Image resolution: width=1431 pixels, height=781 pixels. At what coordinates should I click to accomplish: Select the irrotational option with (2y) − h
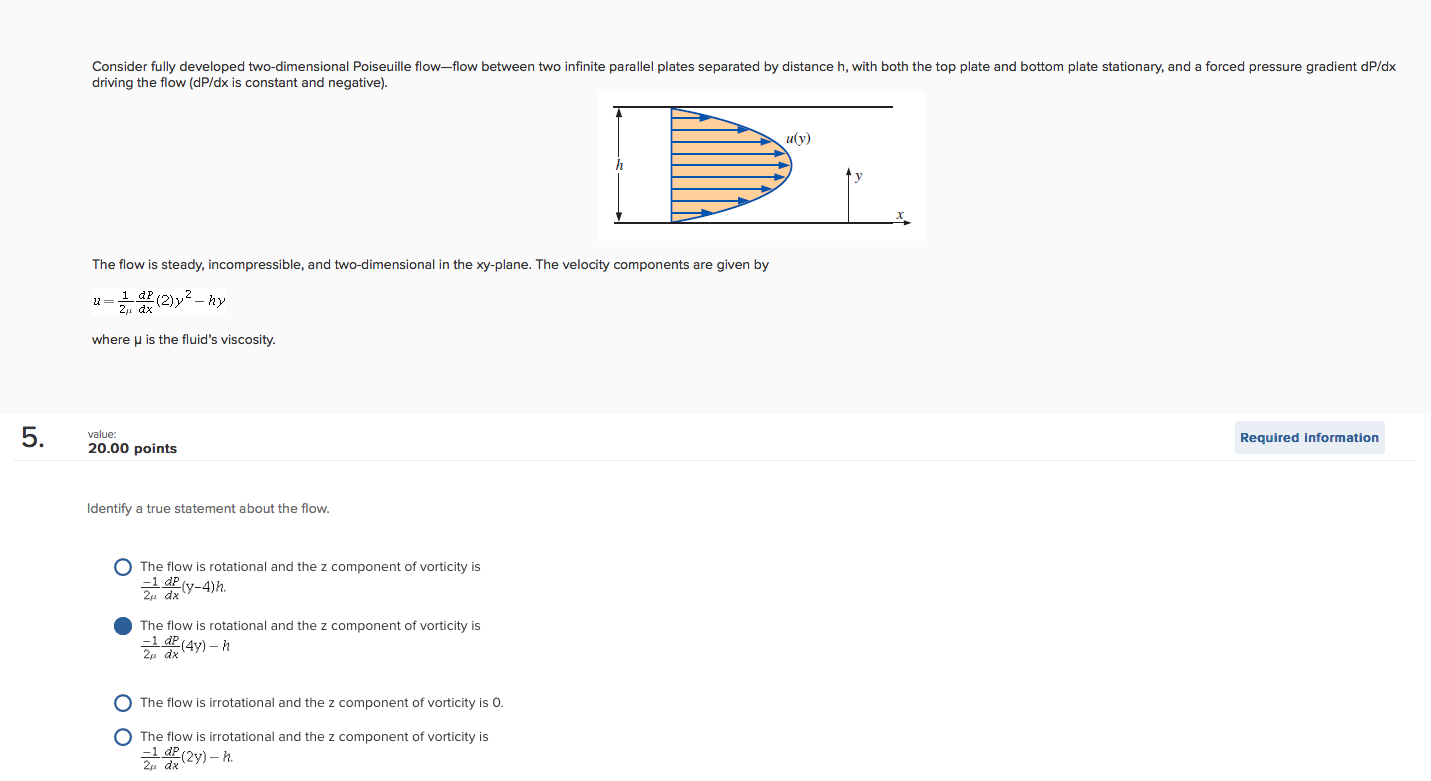point(123,737)
